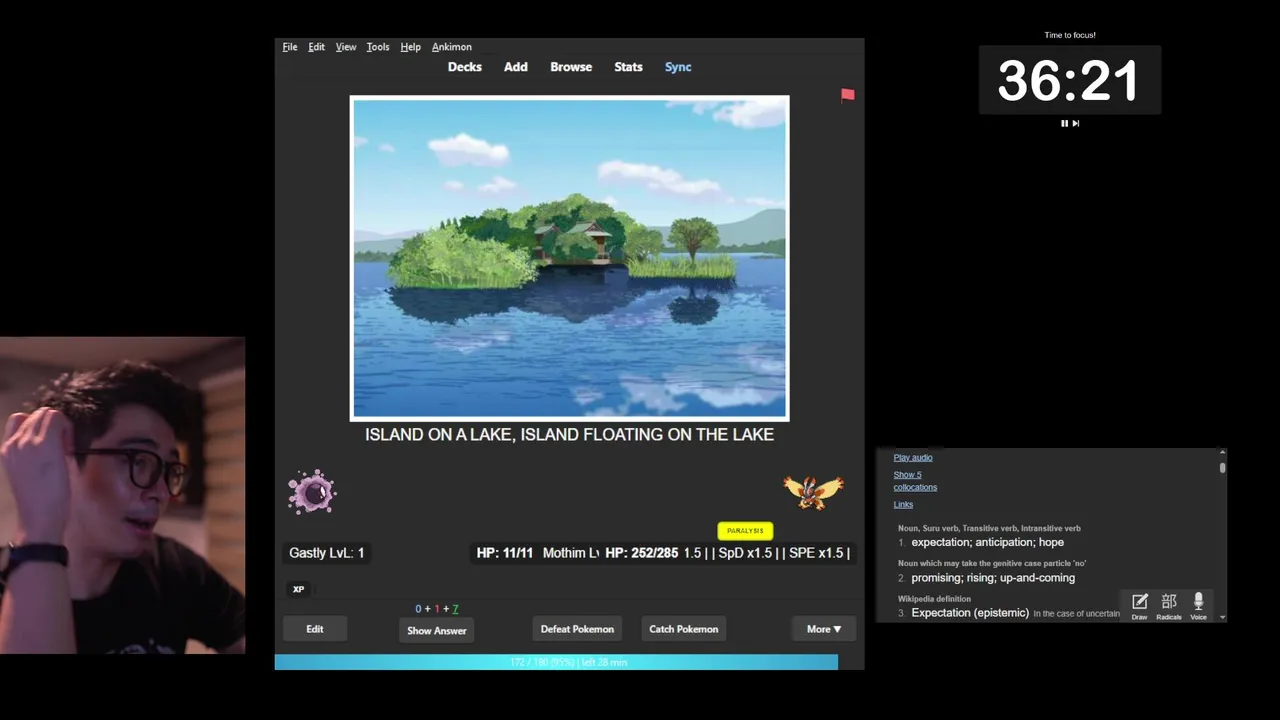Image resolution: width=1280 pixels, height=720 pixels.
Task: Click dictionary scrollbar up arrow
Action: (x=1222, y=454)
